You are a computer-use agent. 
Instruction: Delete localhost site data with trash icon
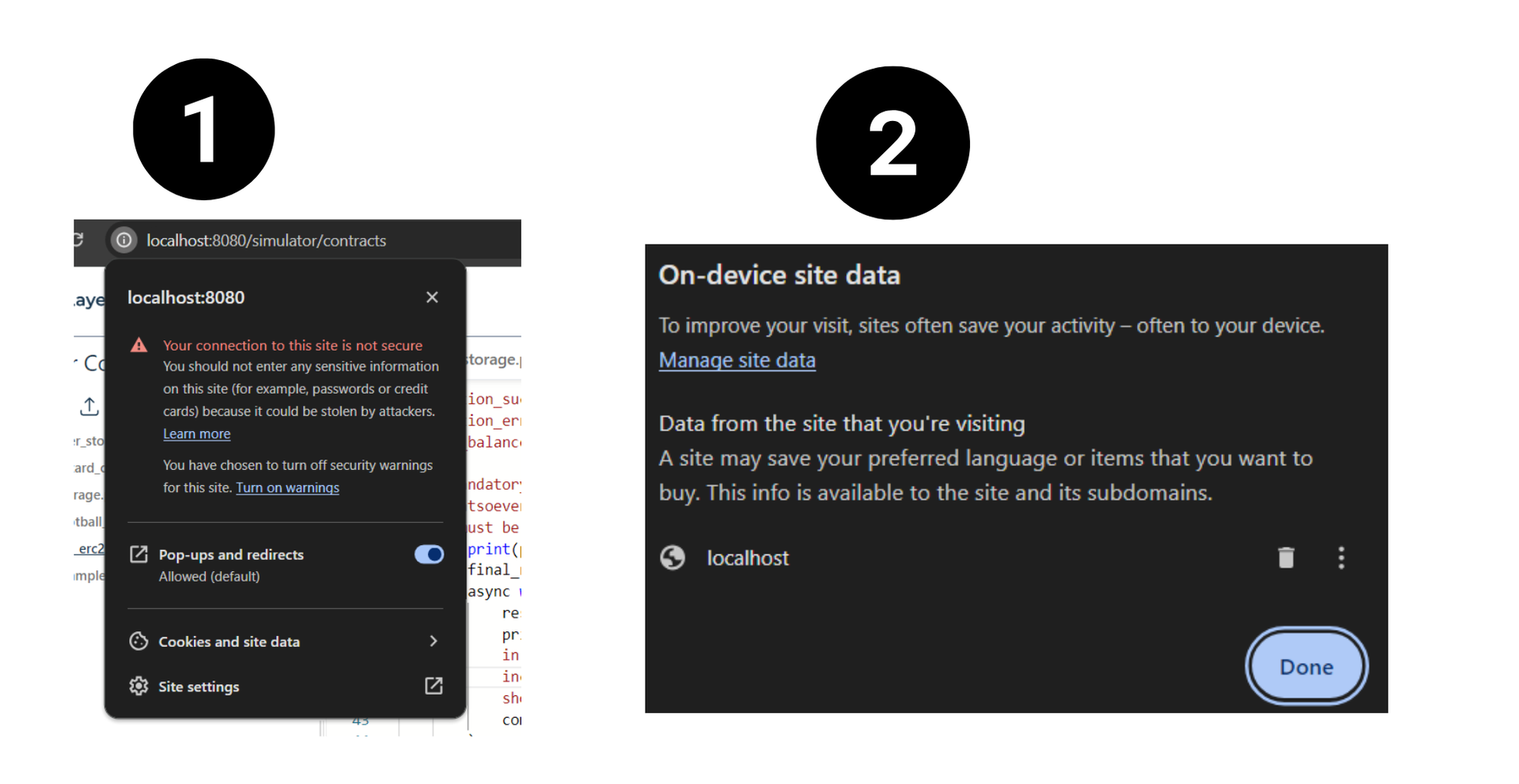click(1286, 558)
